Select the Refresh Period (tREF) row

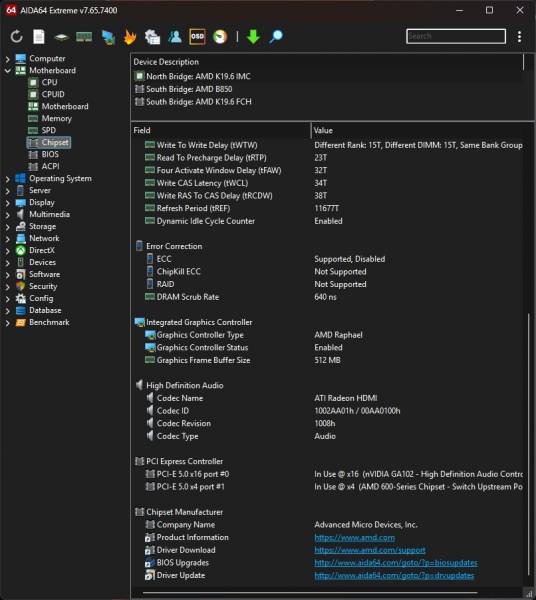point(327,209)
